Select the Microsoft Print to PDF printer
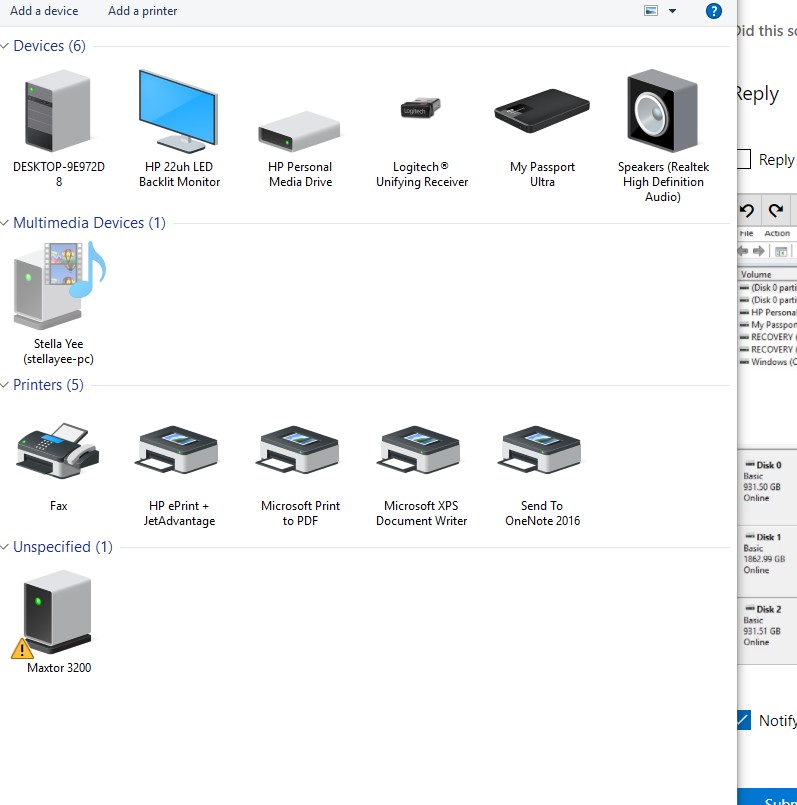Screen dimensions: 797x805 [300, 475]
